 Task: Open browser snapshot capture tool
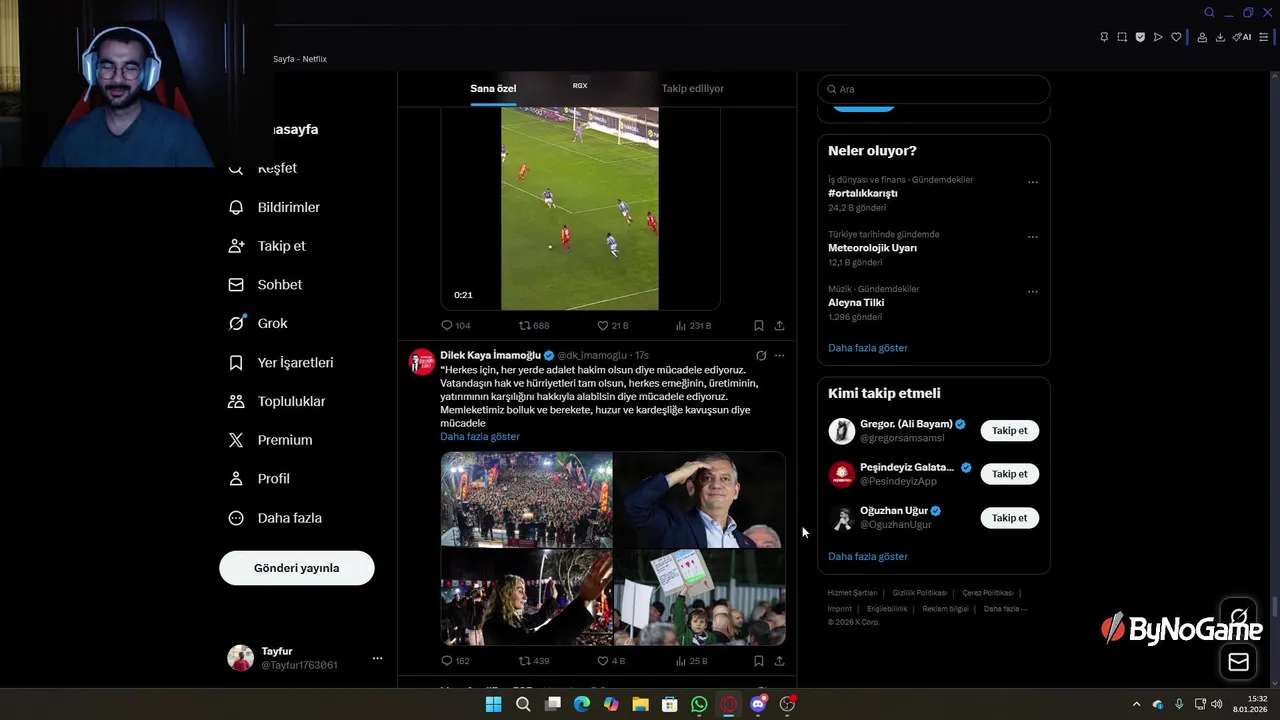pyautogui.click(x=1122, y=37)
